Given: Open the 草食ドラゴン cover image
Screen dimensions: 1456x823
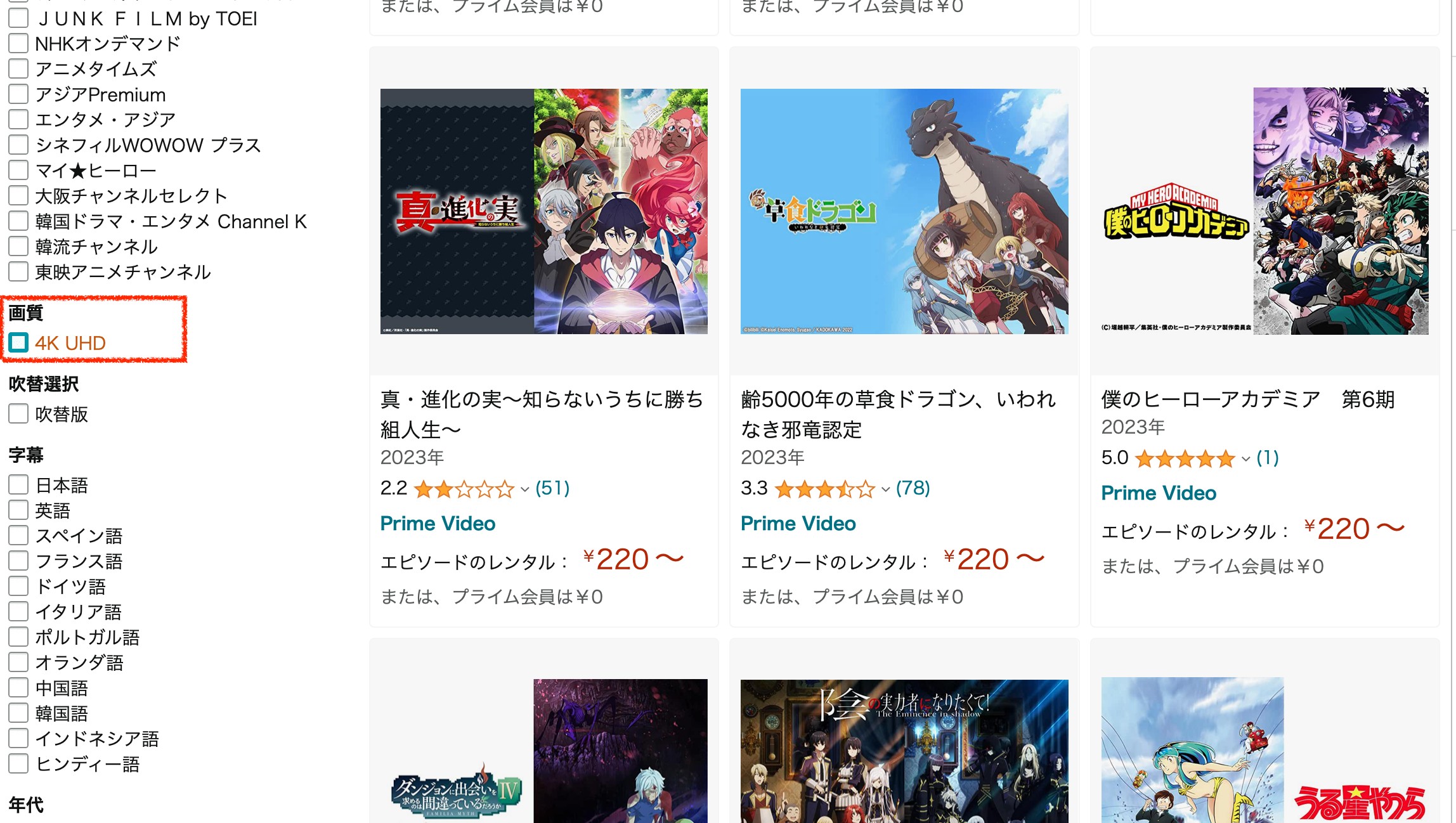Looking at the screenshot, I should click(x=904, y=211).
